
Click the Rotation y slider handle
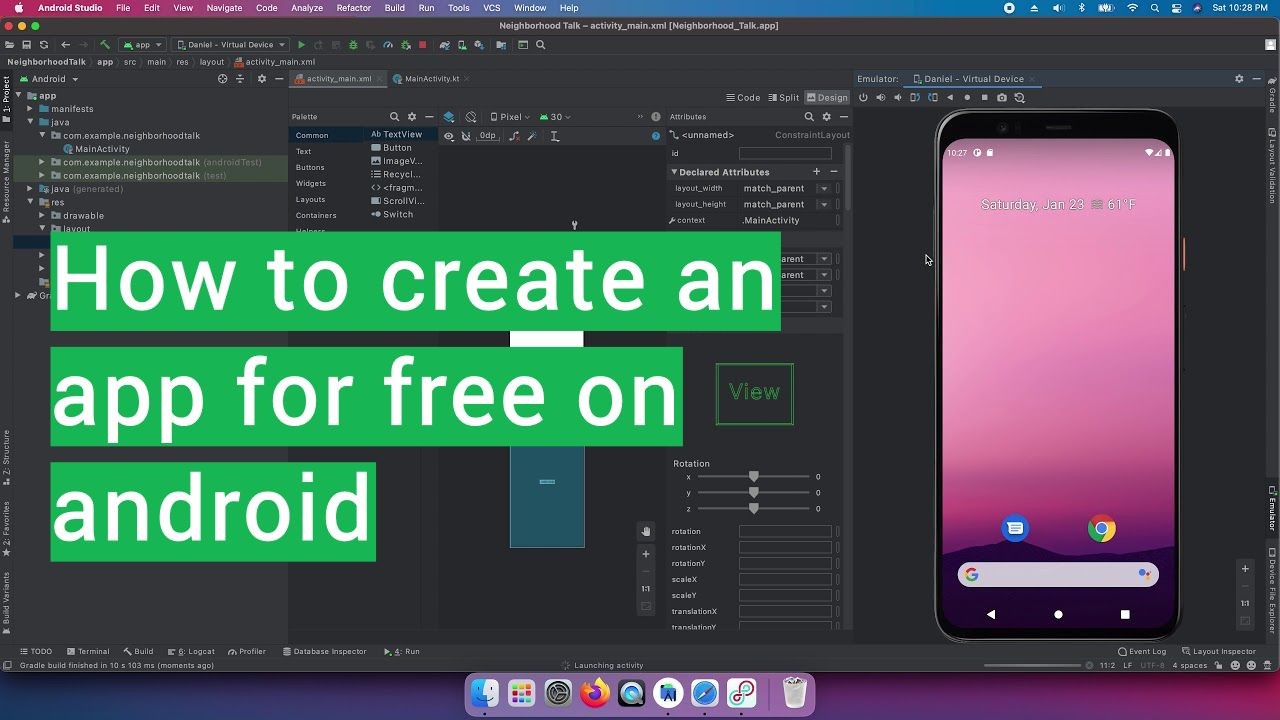point(754,493)
